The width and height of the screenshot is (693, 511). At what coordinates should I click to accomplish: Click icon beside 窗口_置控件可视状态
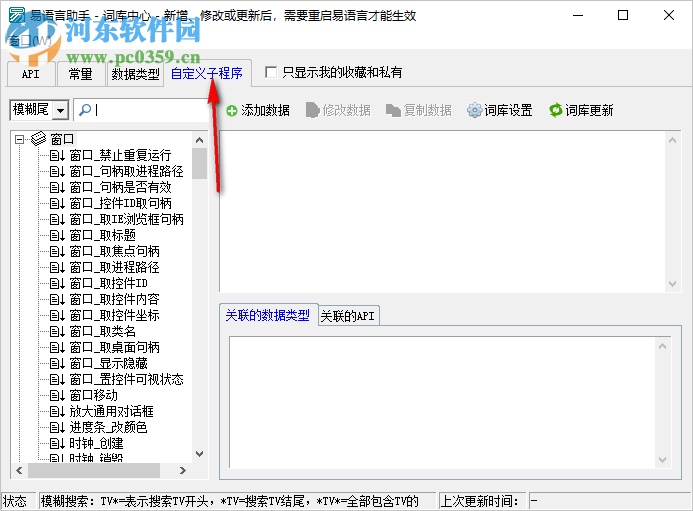(57, 379)
